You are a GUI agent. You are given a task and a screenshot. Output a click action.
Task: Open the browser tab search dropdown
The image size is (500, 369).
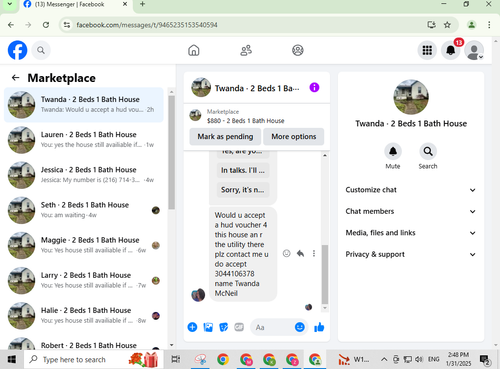coord(10,4)
